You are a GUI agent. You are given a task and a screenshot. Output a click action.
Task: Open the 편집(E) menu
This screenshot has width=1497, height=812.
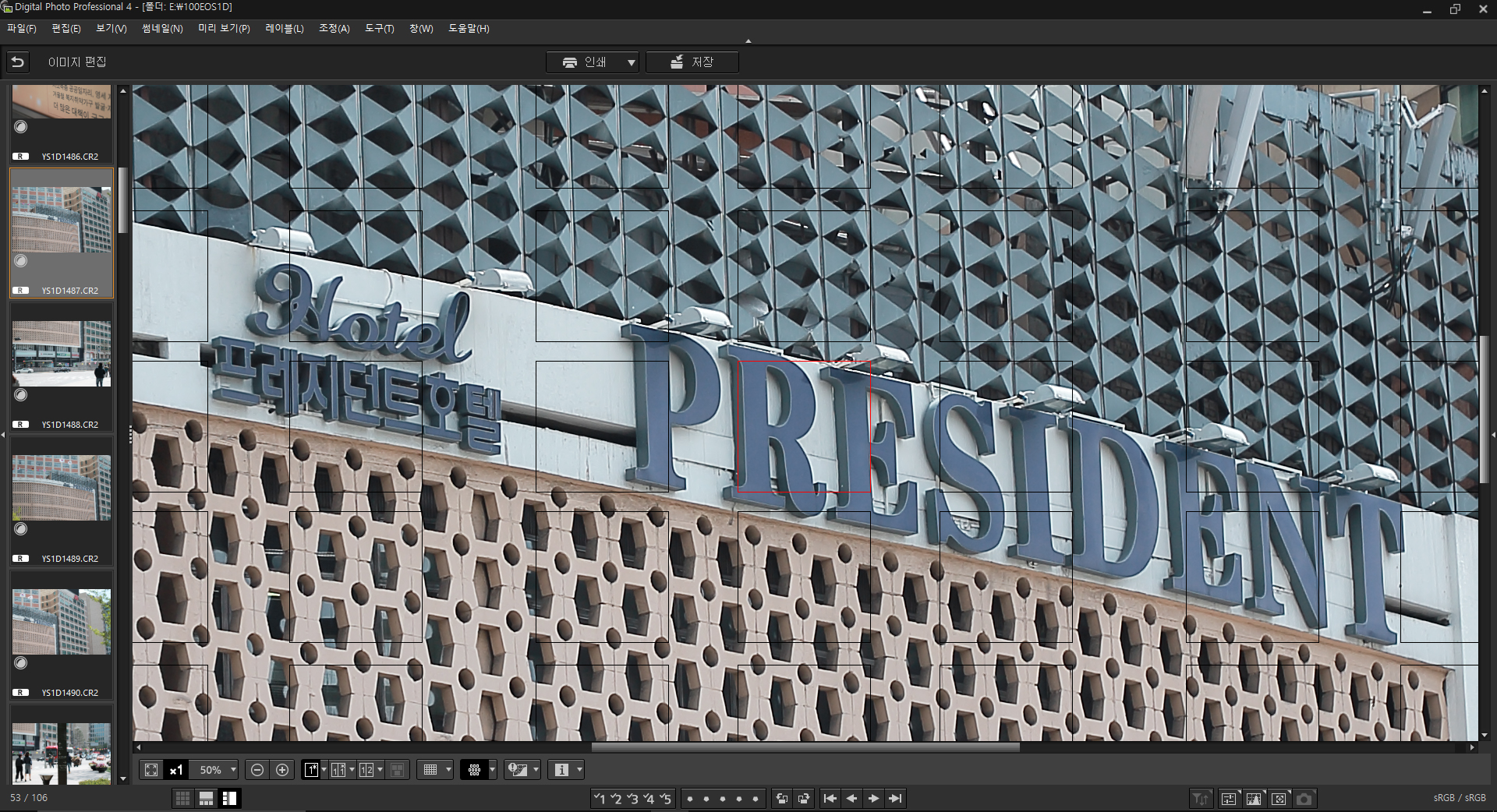click(66, 29)
